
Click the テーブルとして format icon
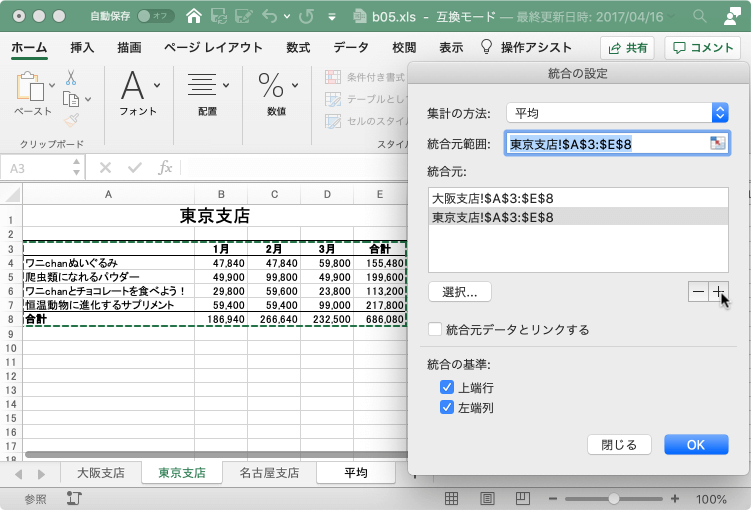pyautogui.click(x=333, y=99)
